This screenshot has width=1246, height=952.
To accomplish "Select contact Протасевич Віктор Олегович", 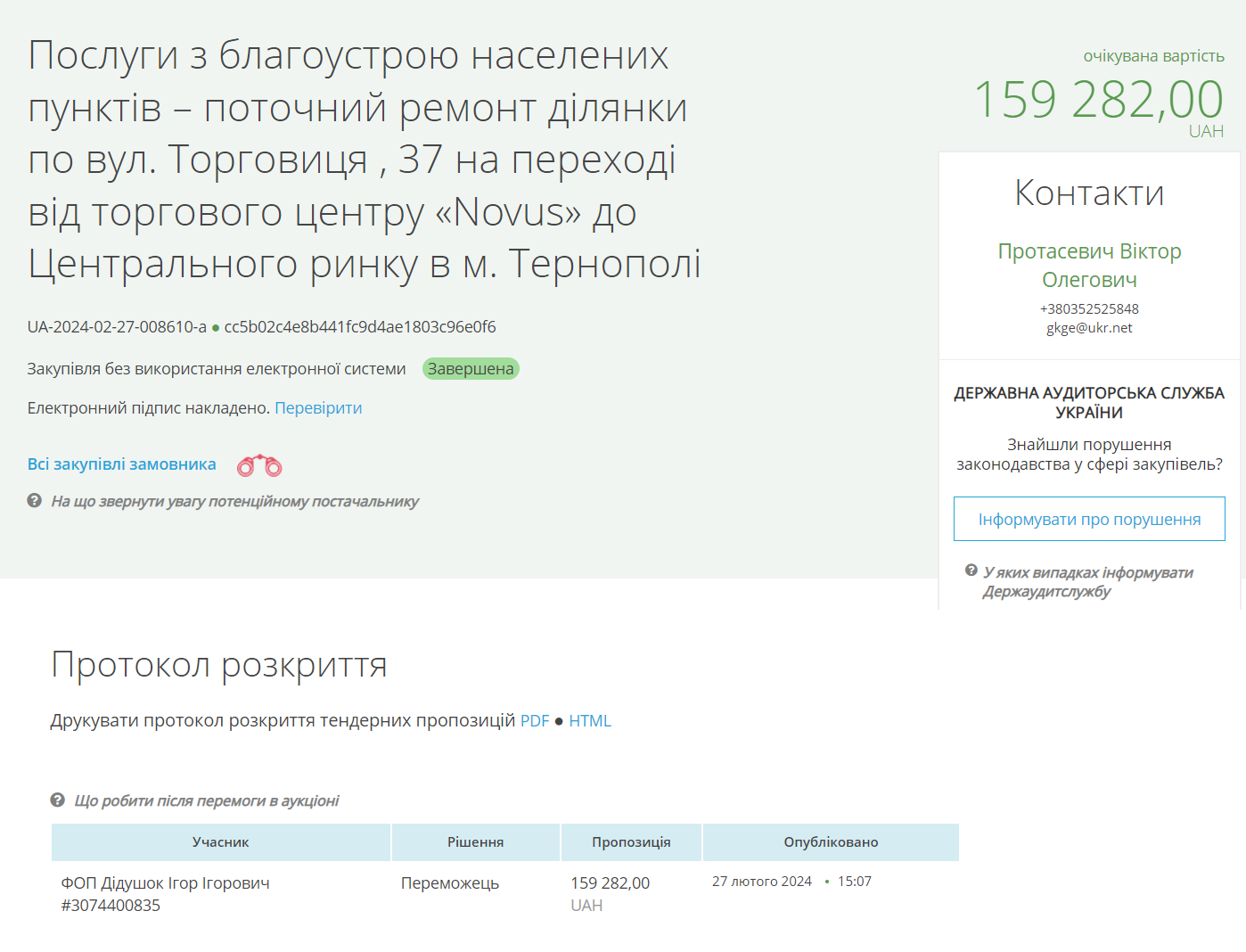I will coord(1088,265).
